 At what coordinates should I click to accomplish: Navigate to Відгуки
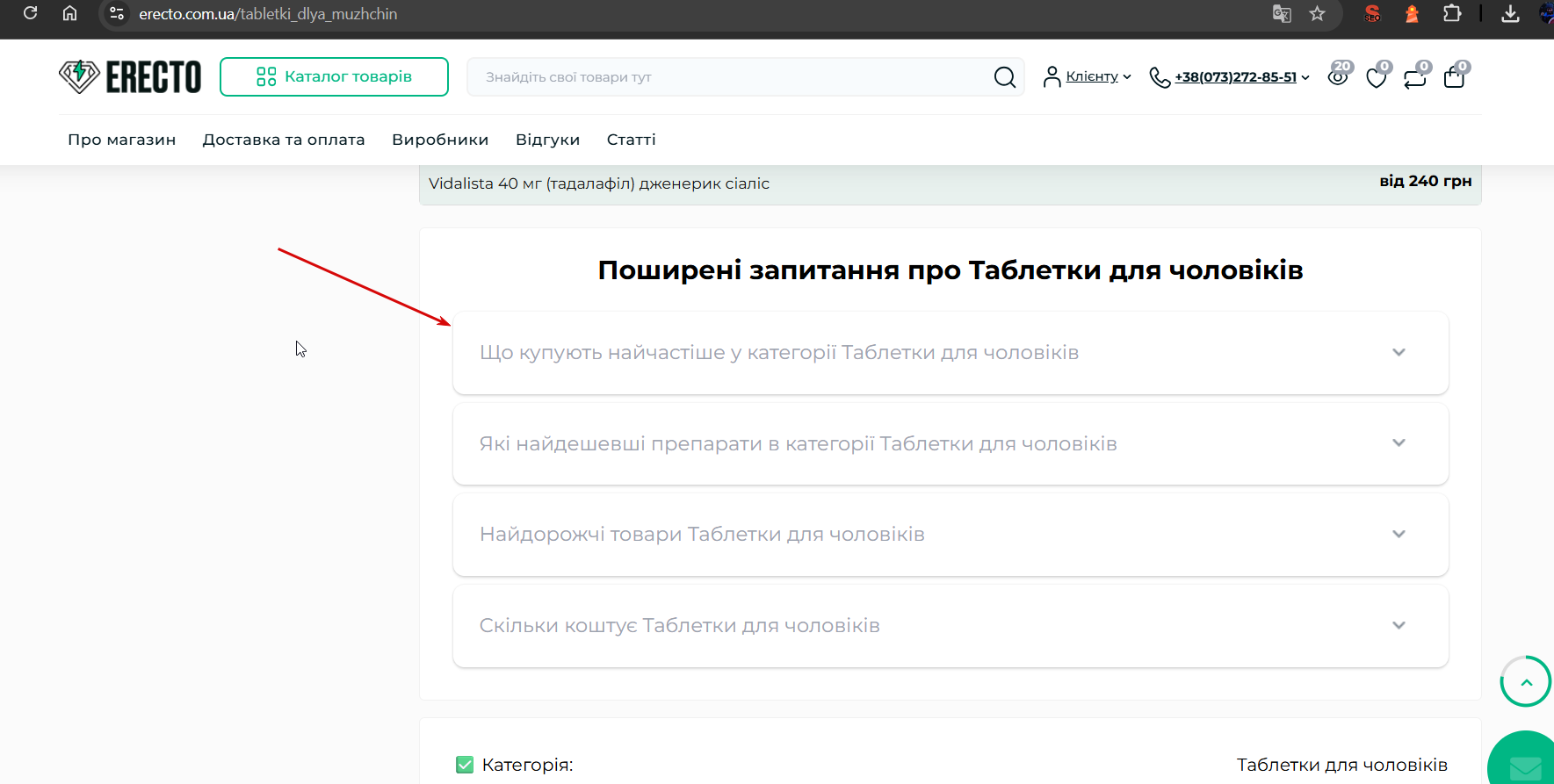(548, 140)
